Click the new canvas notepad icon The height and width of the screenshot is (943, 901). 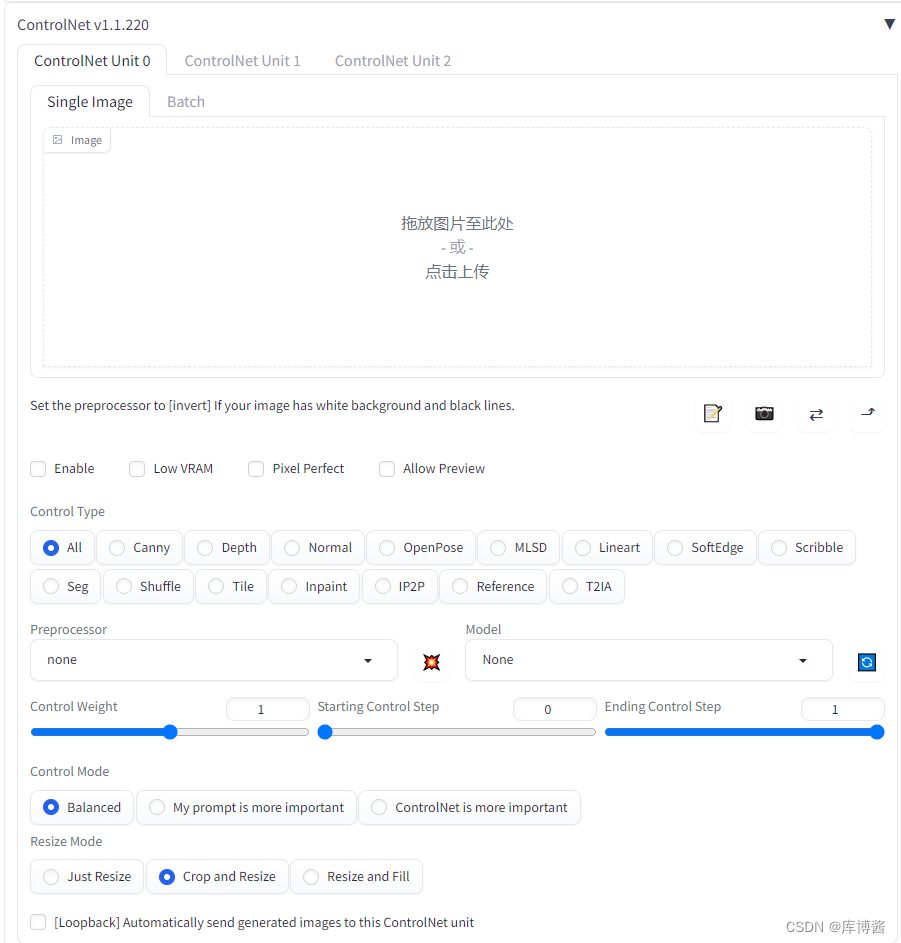(x=713, y=414)
